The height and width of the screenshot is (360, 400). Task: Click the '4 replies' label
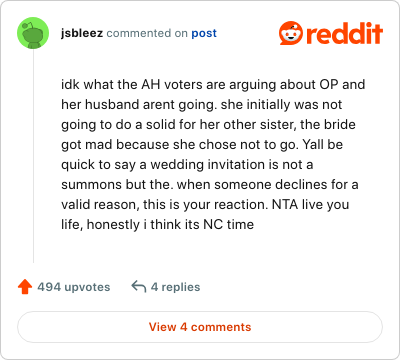pos(175,287)
